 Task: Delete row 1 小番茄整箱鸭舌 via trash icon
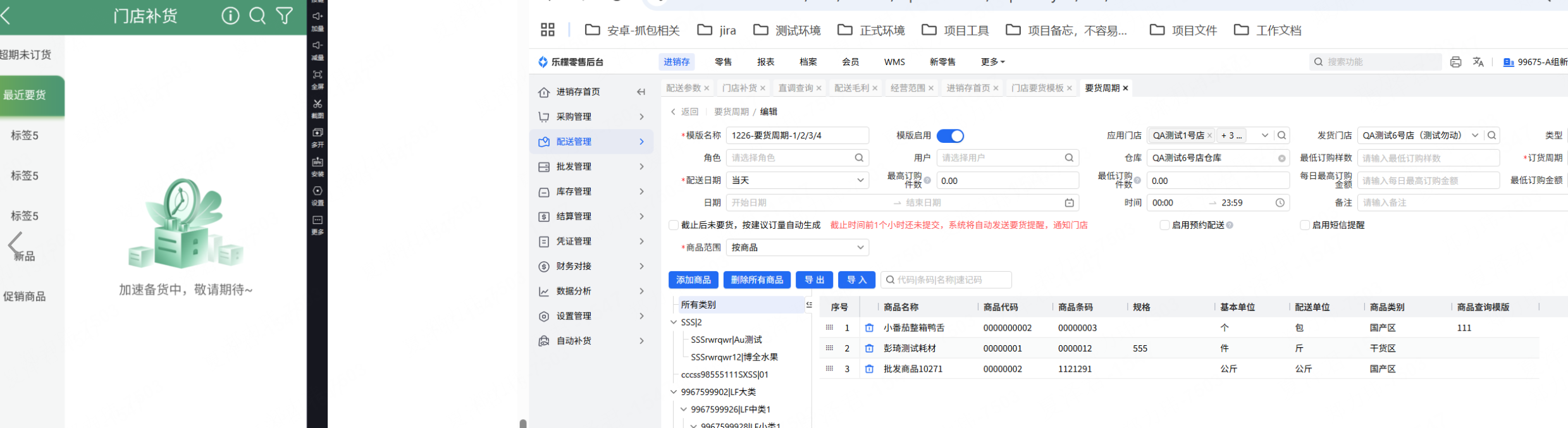[869, 328]
